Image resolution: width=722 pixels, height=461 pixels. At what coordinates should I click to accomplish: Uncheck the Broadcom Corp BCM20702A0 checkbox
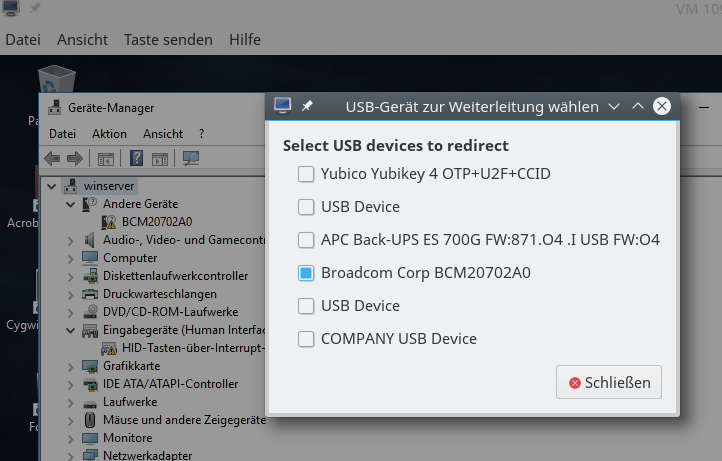coord(306,273)
